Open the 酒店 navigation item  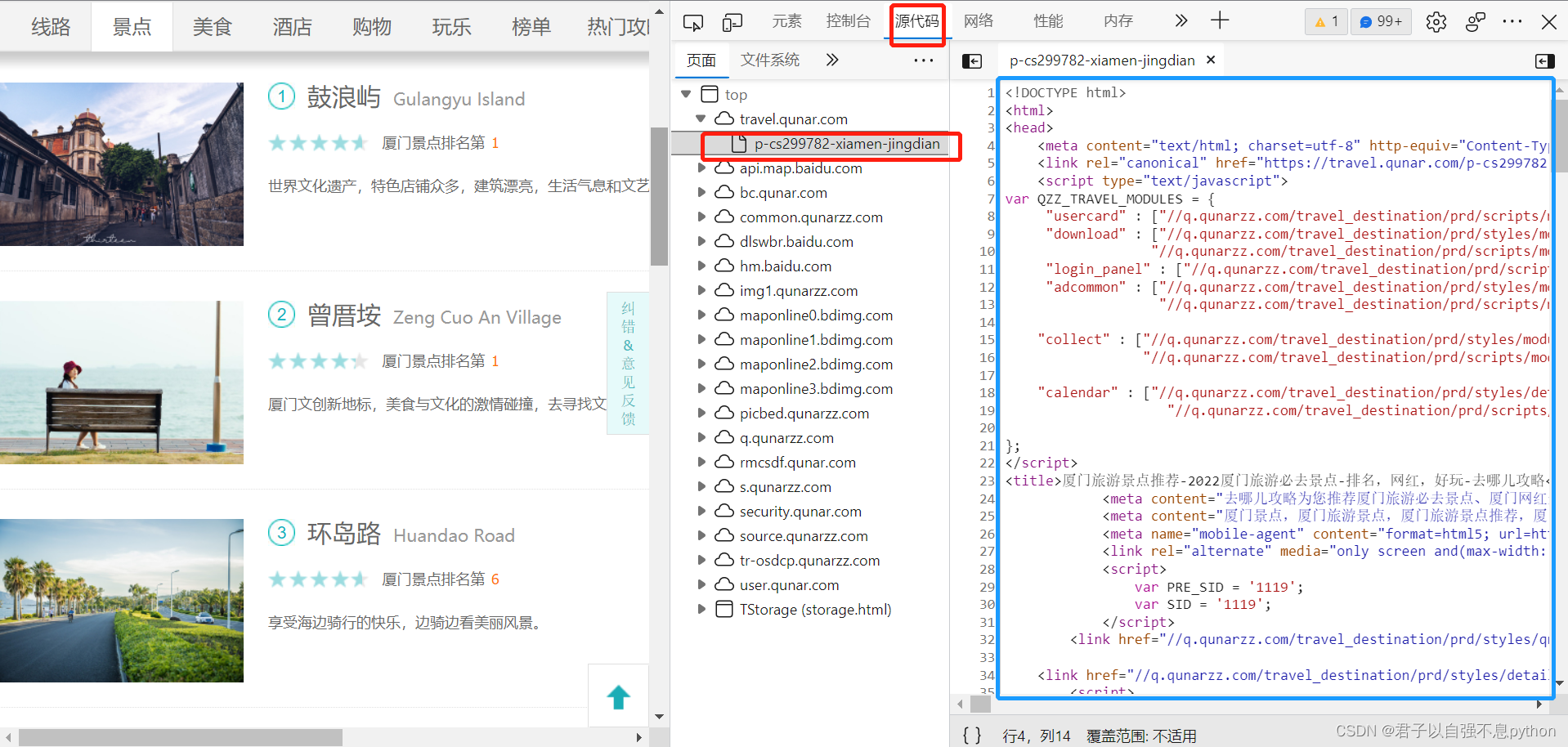tap(292, 27)
